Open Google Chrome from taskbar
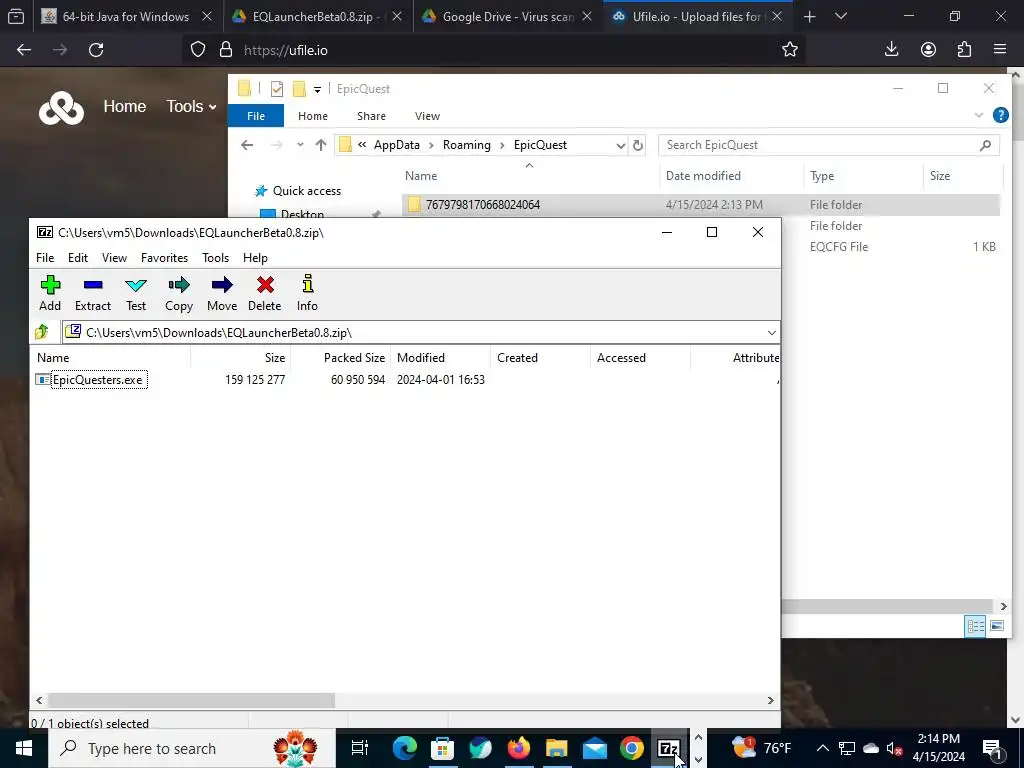The height and width of the screenshot is (768, 1024). click(631, 748)
